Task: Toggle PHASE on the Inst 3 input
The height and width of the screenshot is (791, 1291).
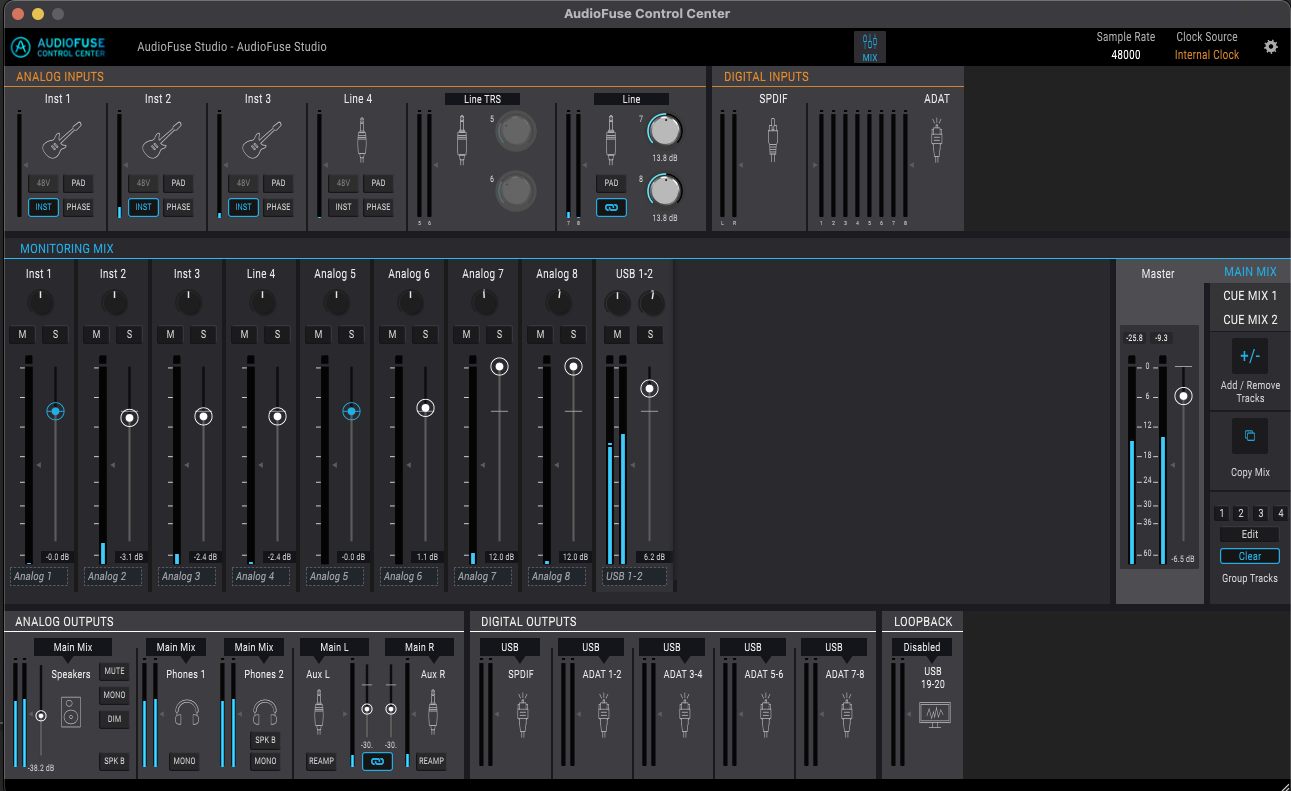Action: coord(278,207)
